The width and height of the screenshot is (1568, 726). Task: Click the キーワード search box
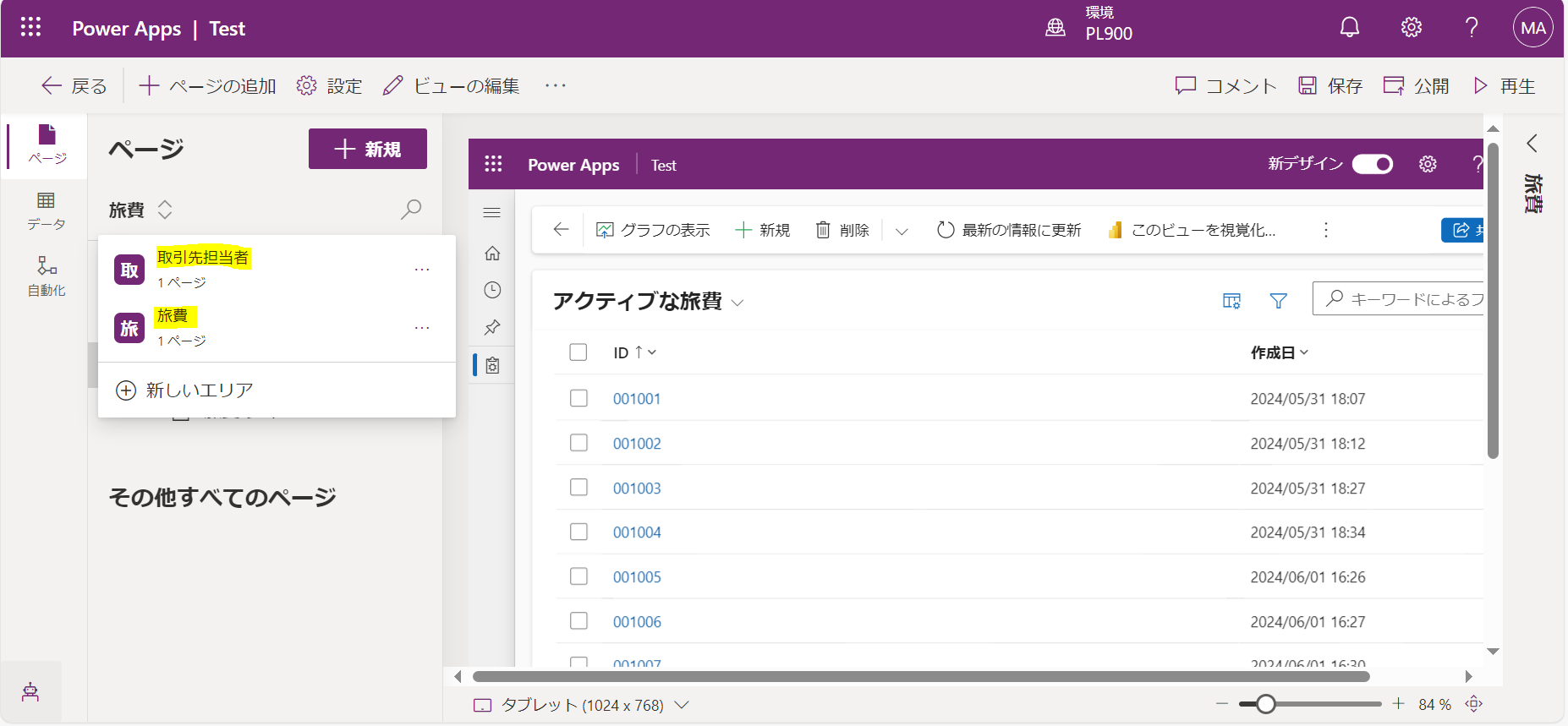1398,298
